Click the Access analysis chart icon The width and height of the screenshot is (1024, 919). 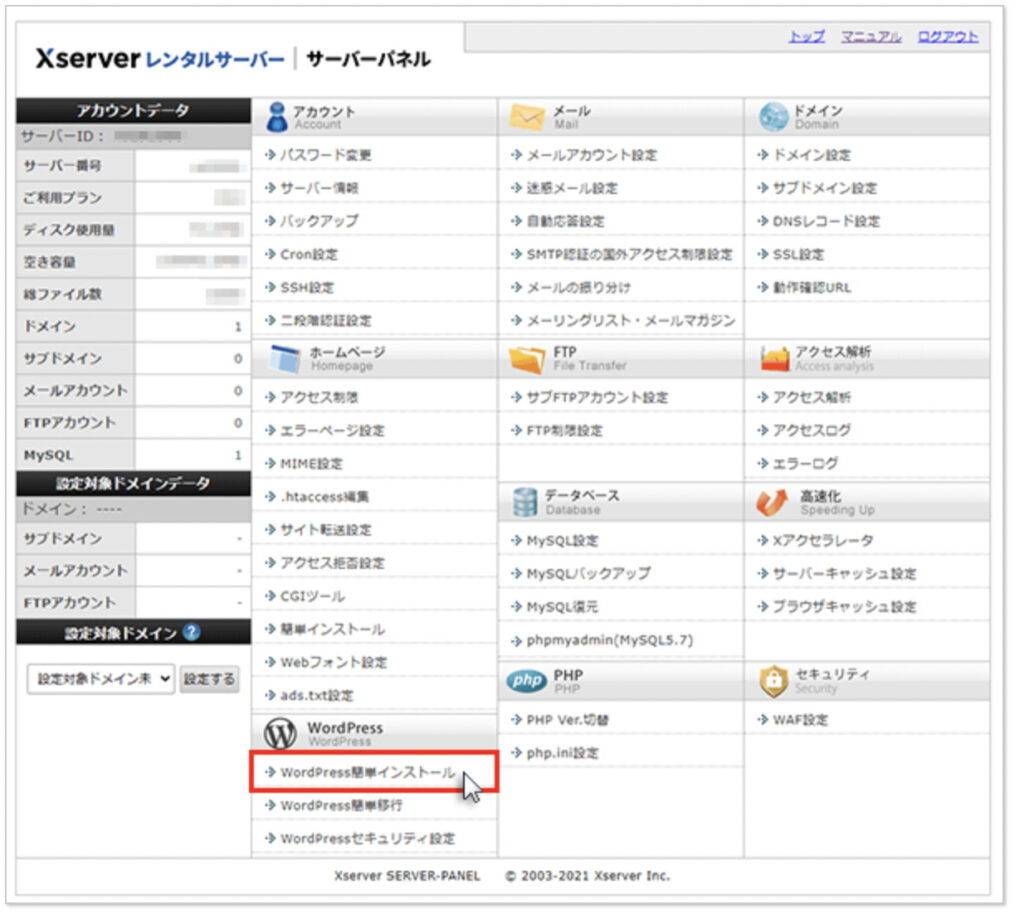coord(775,359)
